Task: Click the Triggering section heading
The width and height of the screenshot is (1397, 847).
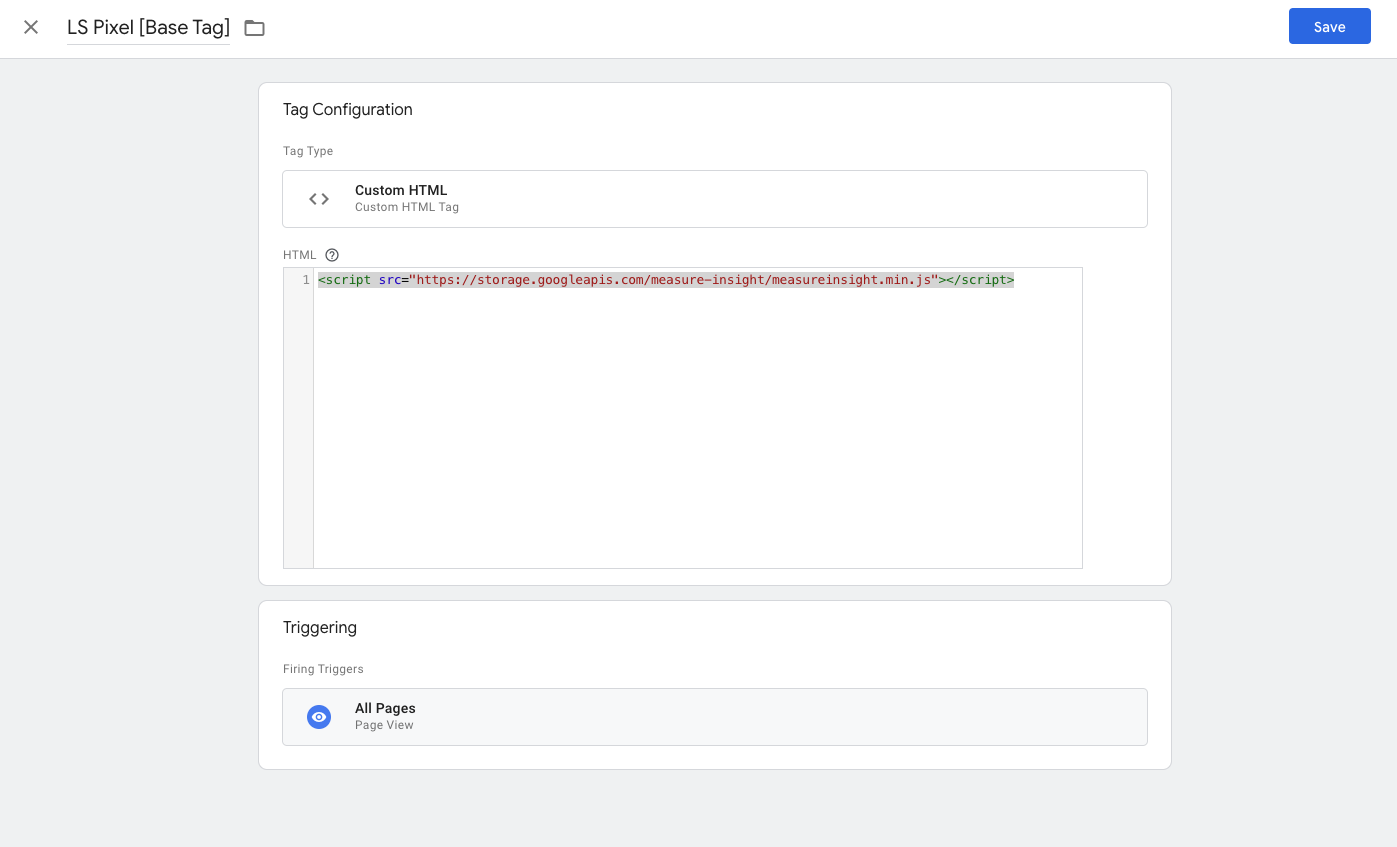Action: [x=320, y=628]
